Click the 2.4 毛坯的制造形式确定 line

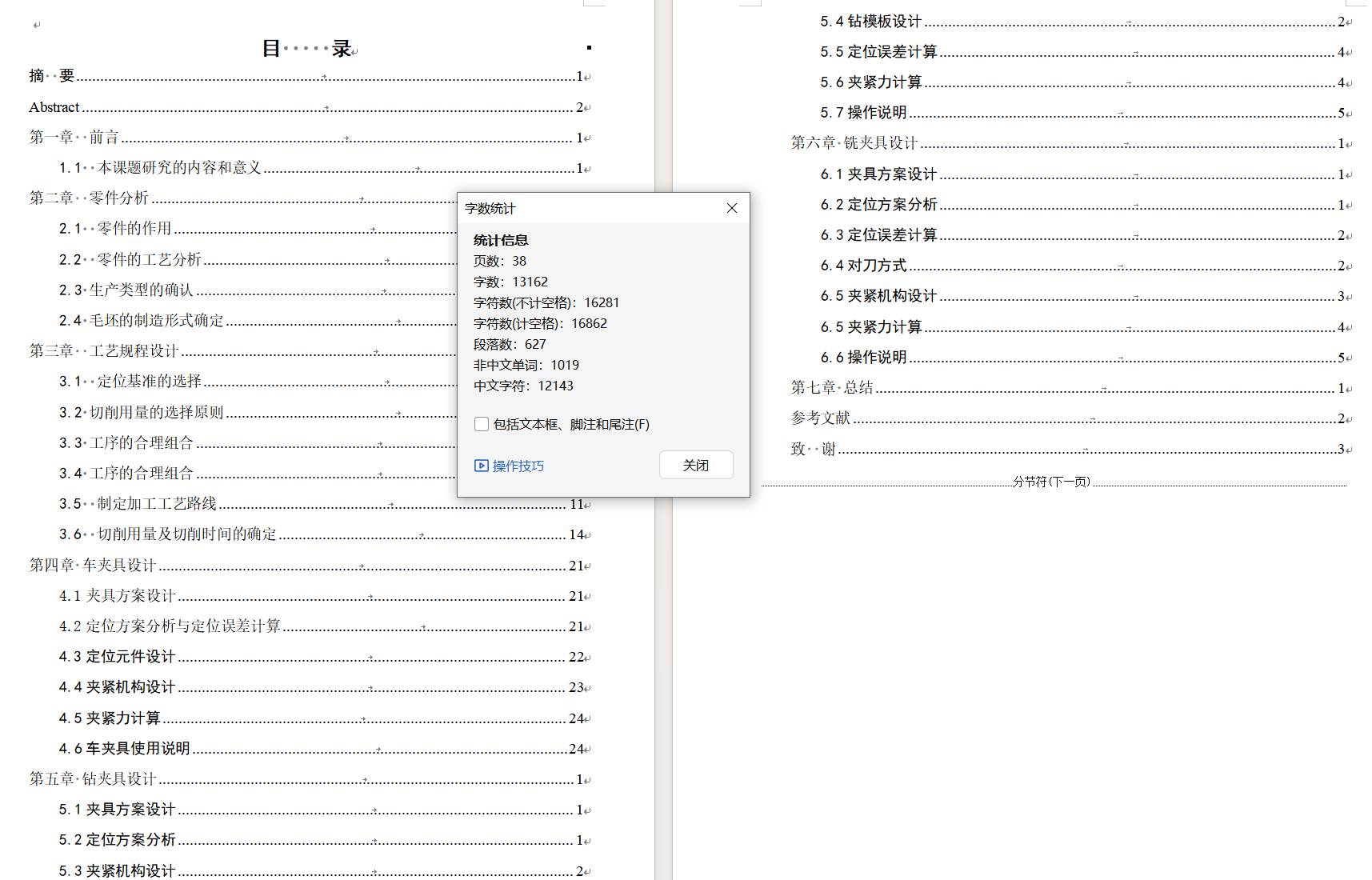point(258,320)
